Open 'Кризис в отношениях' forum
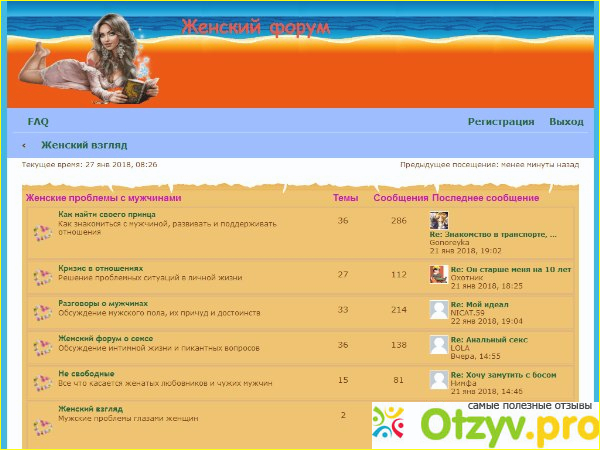 pos(100,268)
